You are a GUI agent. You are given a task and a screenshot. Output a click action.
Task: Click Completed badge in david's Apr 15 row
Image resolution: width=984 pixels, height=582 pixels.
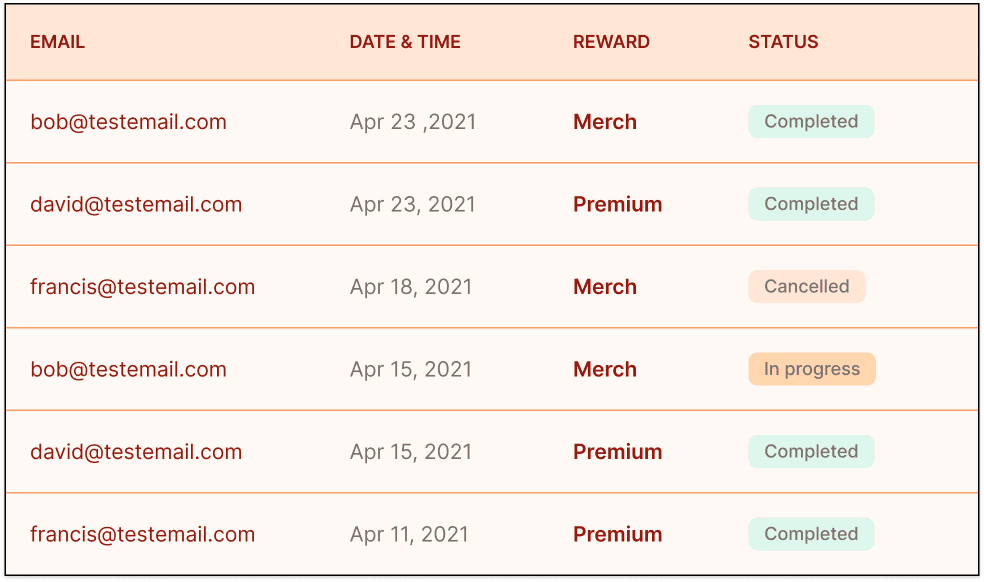811,451
